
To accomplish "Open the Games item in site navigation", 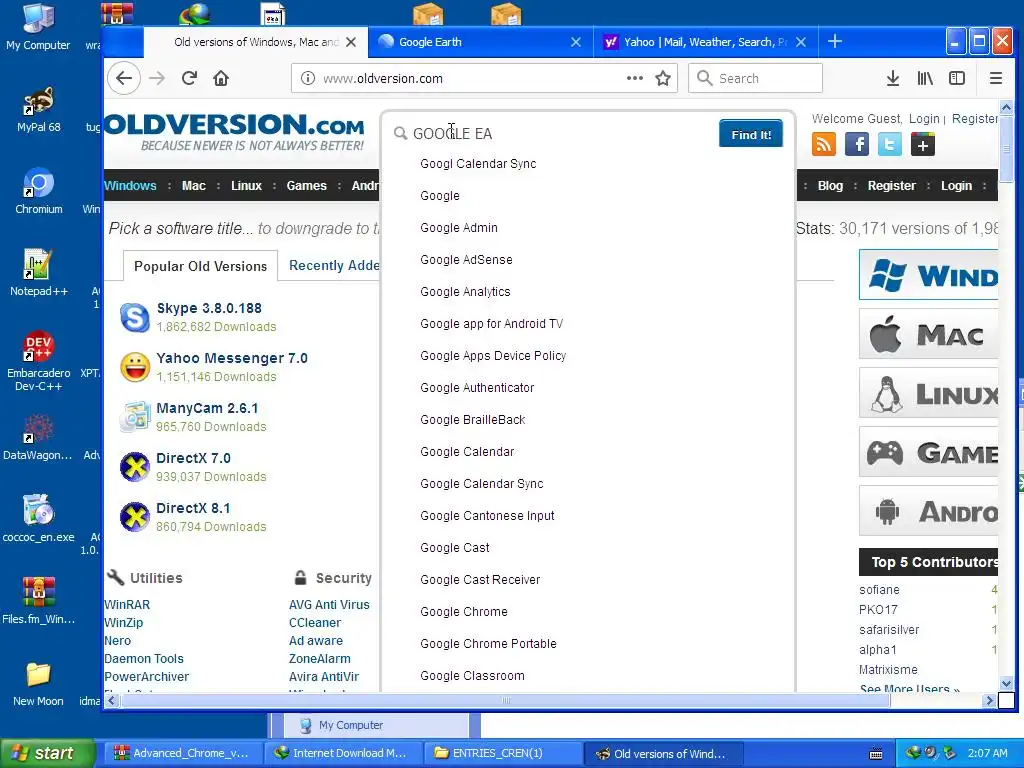I will coord(306,185).
